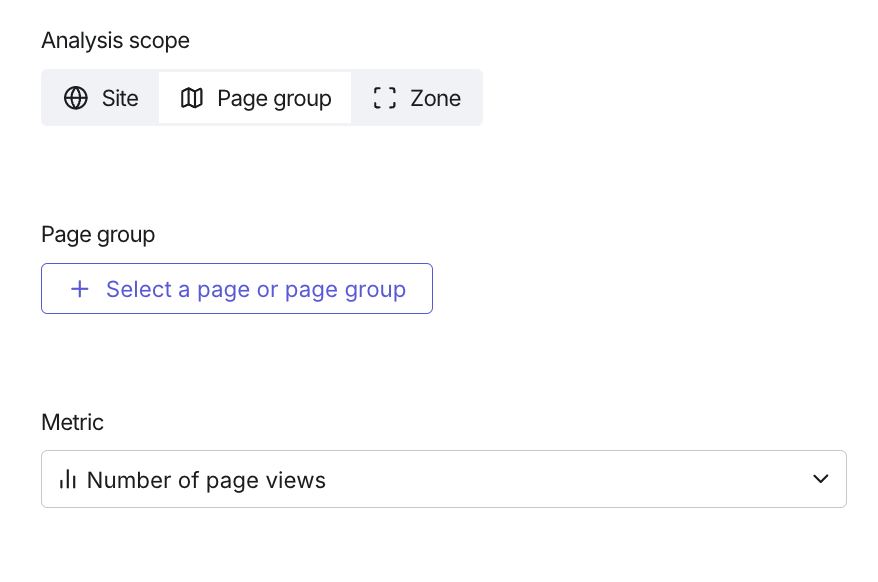Open the Number of page views selector
The height and width of the screenshot is (582, 878).
[x=444, y=479]
